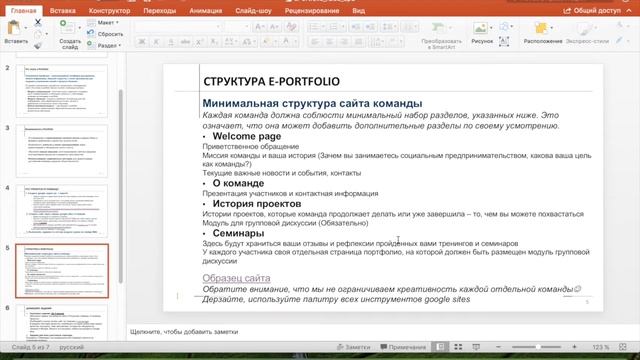Toggle superscript x² formatting
The height and width of the screenshot is (360, 640).
coord(200,42)
